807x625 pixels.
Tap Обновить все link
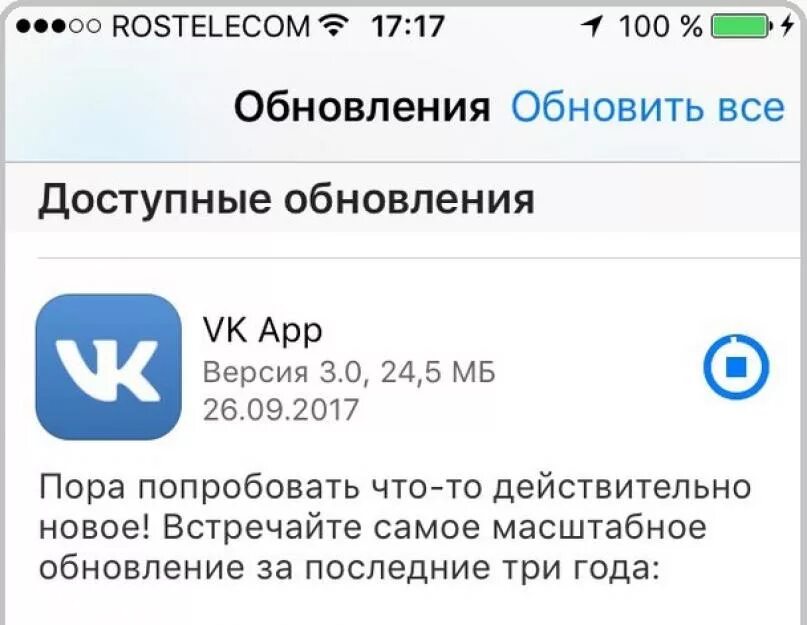click(x=647, y=108)
